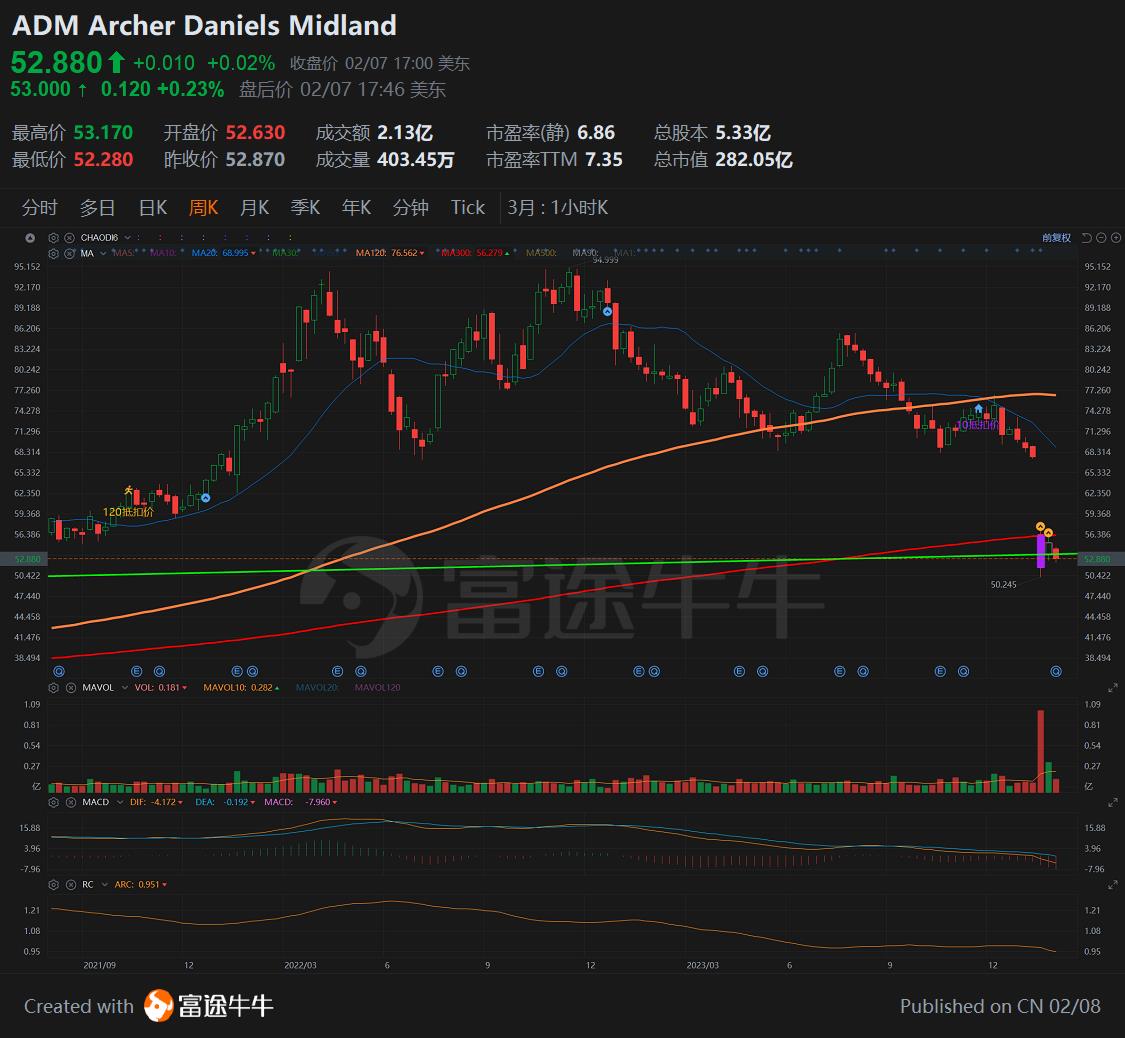
Task: Open the CHAODI6 indicator dropdown
Action: point(128,237)
